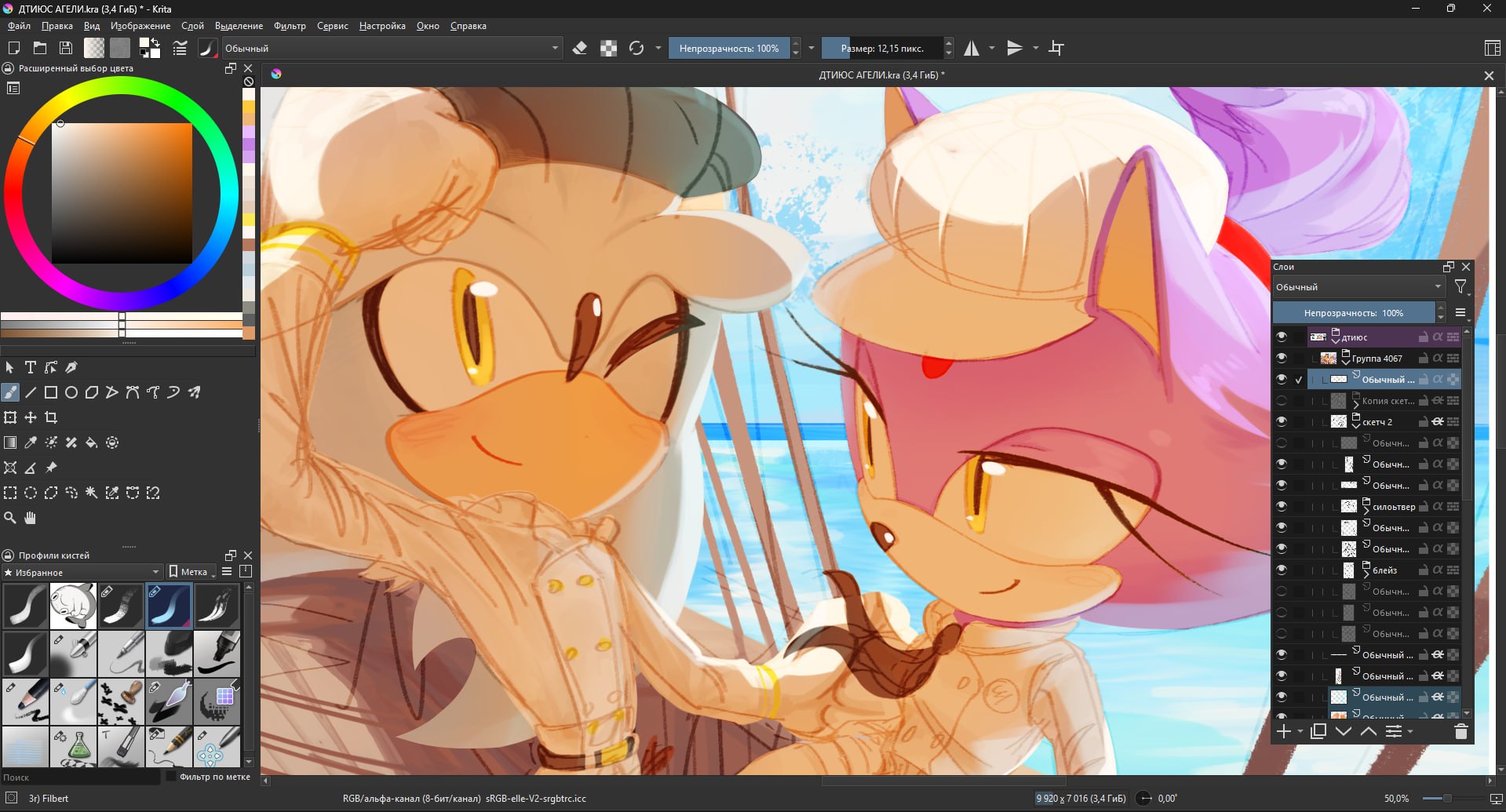This screenshot has height=812, width=1506.
Task: Open the Файл menu
Action: 19,26
